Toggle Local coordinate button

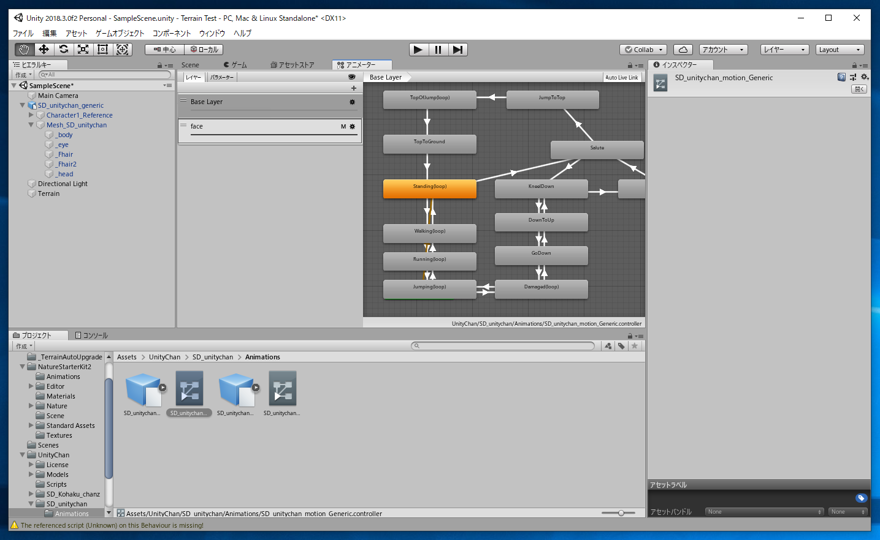click(204, 49)
